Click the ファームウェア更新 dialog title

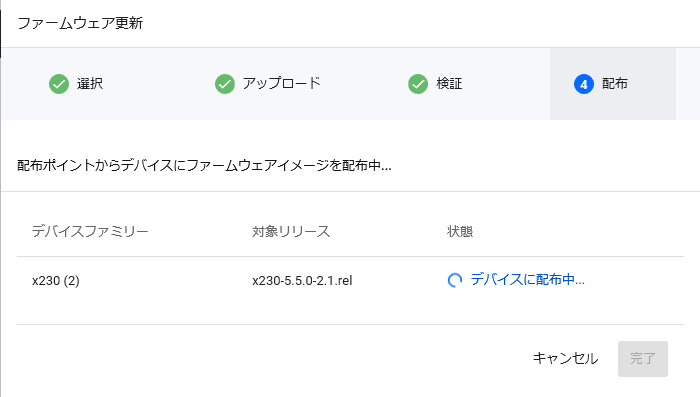80,23
